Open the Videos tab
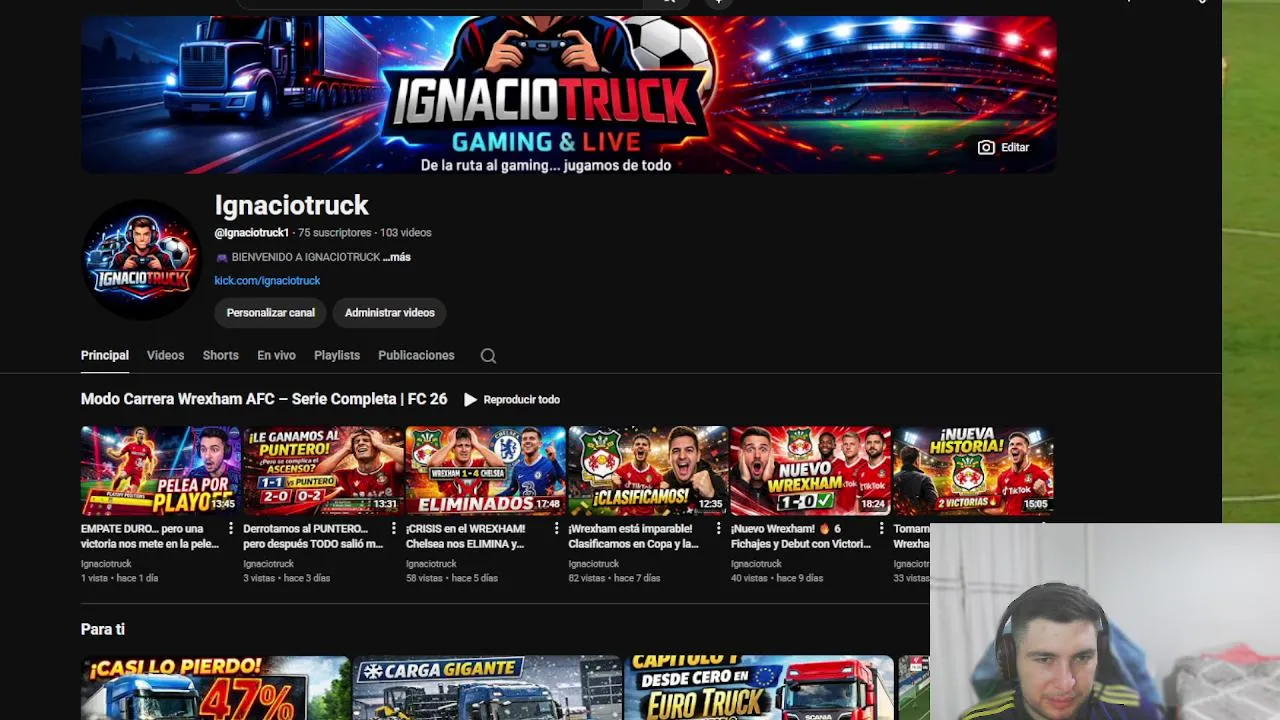 [165, 355]
